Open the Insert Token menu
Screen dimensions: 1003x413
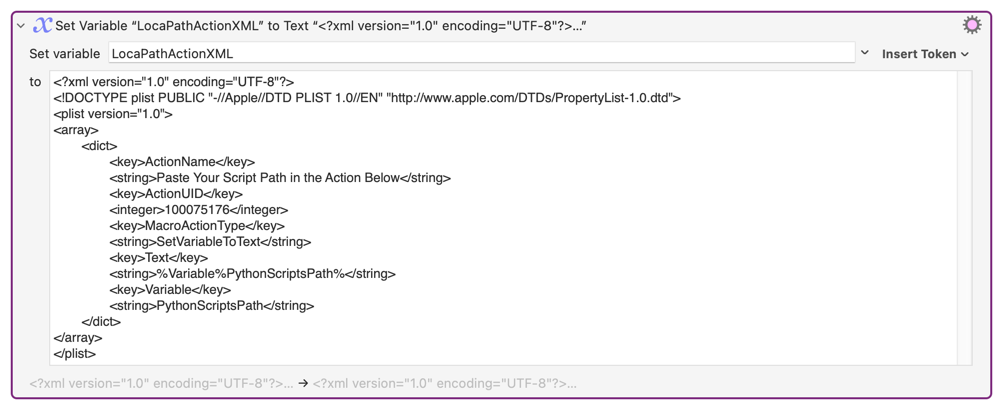pos(925,54)
